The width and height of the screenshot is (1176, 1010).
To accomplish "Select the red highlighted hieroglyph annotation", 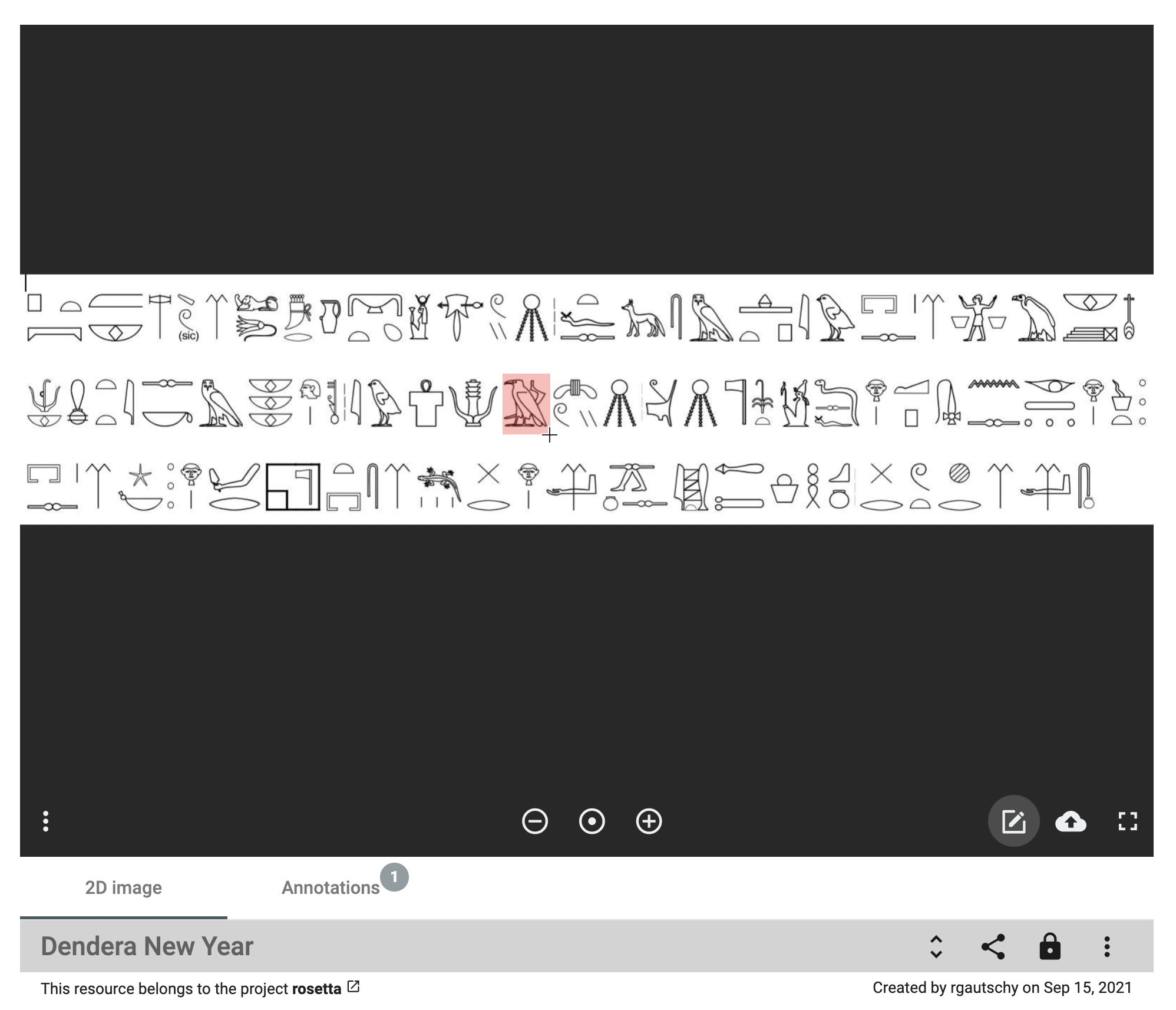I will click(526, 404).
